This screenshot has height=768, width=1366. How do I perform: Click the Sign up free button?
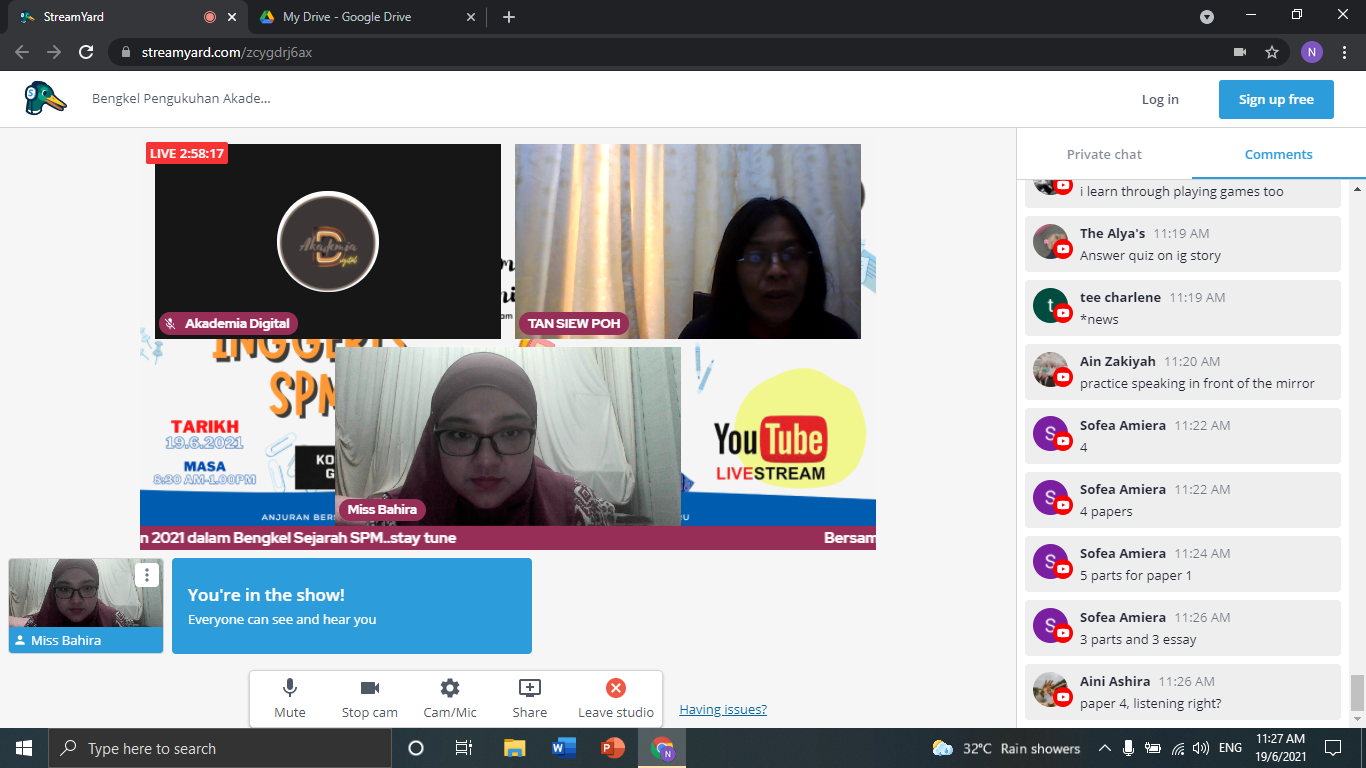coord(1276,99)
